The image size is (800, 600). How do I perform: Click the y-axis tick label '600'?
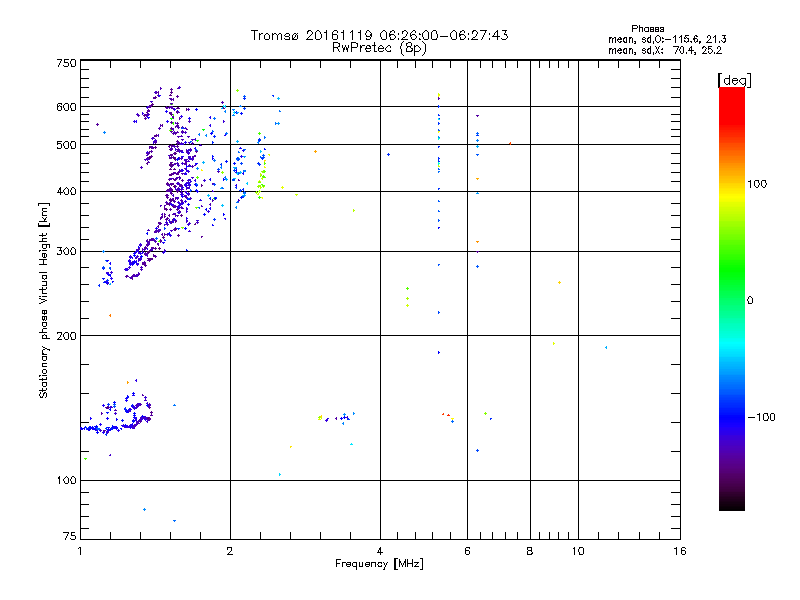point(66,107)
